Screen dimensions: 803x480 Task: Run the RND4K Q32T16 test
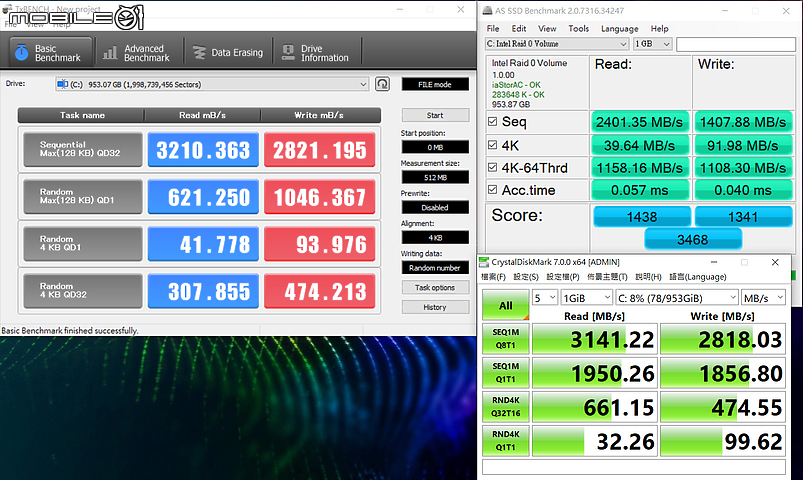[505, 407]
